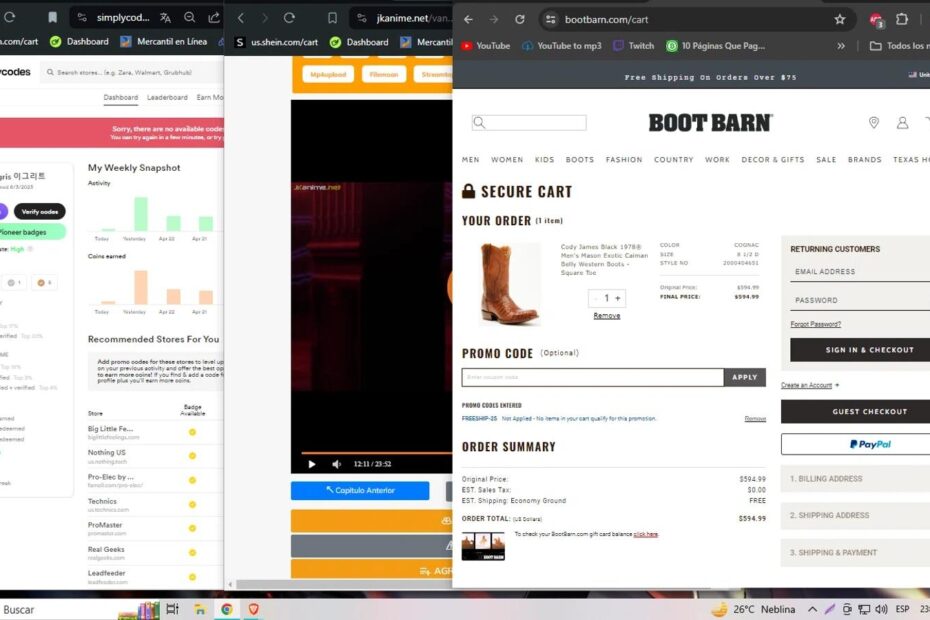Click the zoom magnifier icon in the simplycodes address bar
This screenshot has width=930, height=620.
pos(189,18)
